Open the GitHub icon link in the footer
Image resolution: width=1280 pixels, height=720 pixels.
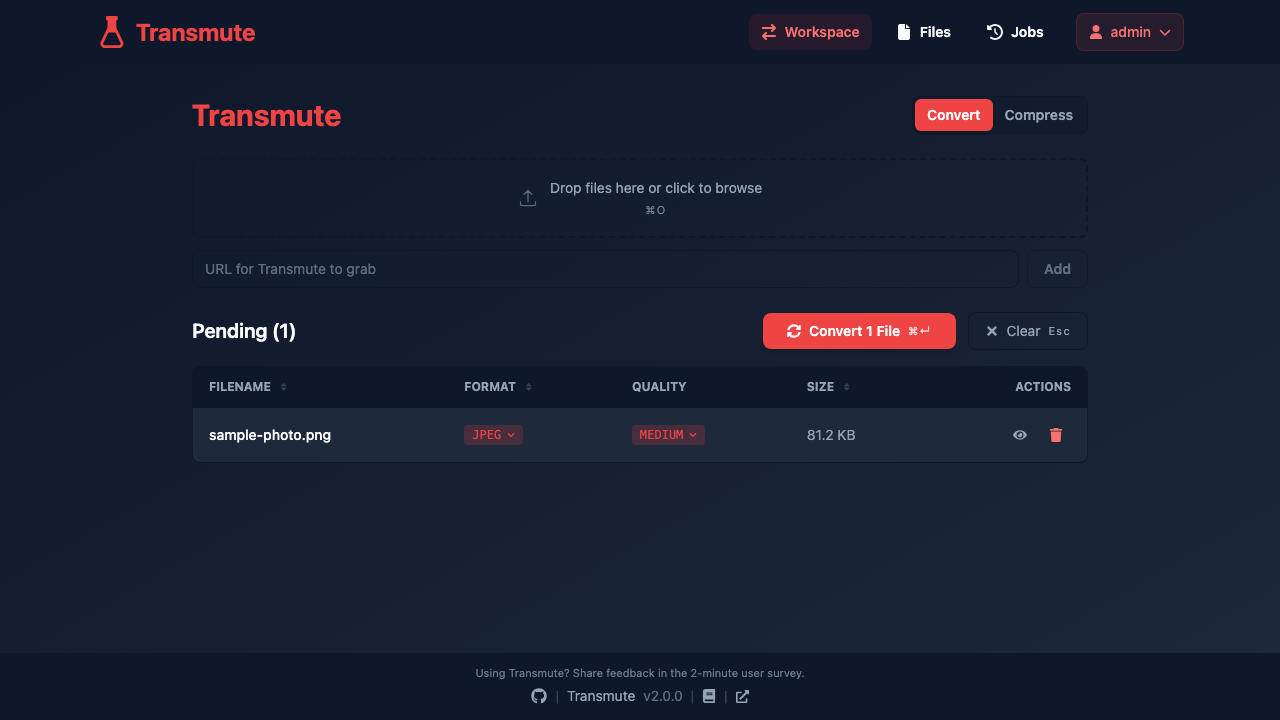click(539, 696)
